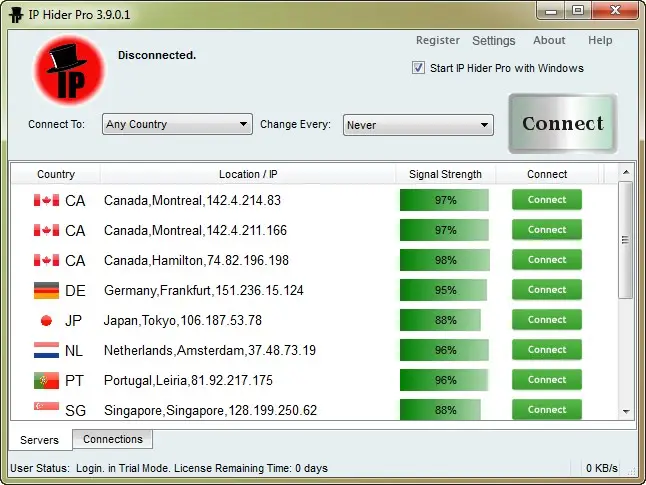Select row text Canada,Hamilton,74.82.196.198
This screenshot has height=485, width=646.
coord(196,261)
